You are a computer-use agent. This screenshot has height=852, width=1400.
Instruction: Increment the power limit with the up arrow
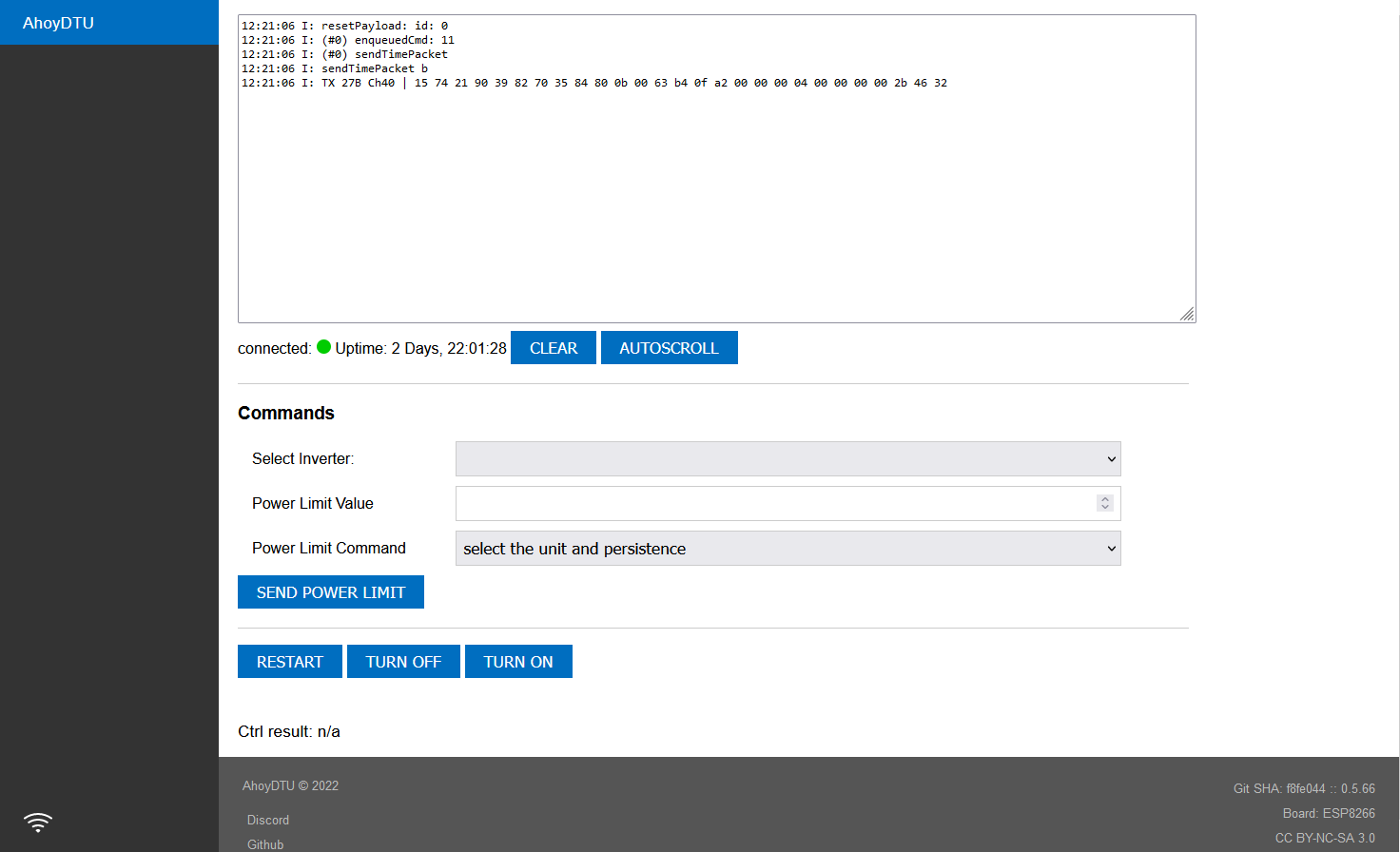point(1104,498)
